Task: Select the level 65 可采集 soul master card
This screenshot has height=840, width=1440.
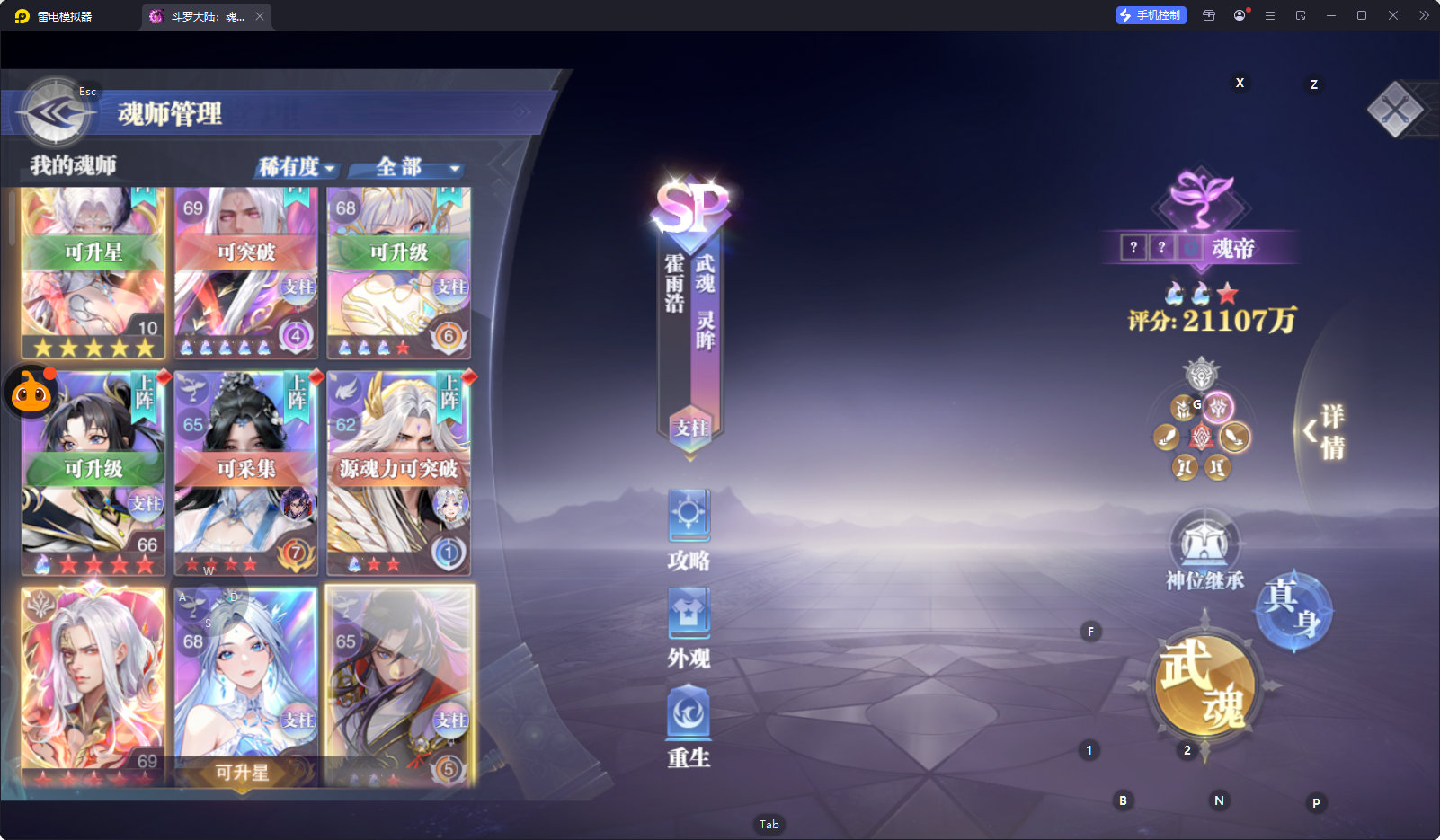Action: point(245,473)
